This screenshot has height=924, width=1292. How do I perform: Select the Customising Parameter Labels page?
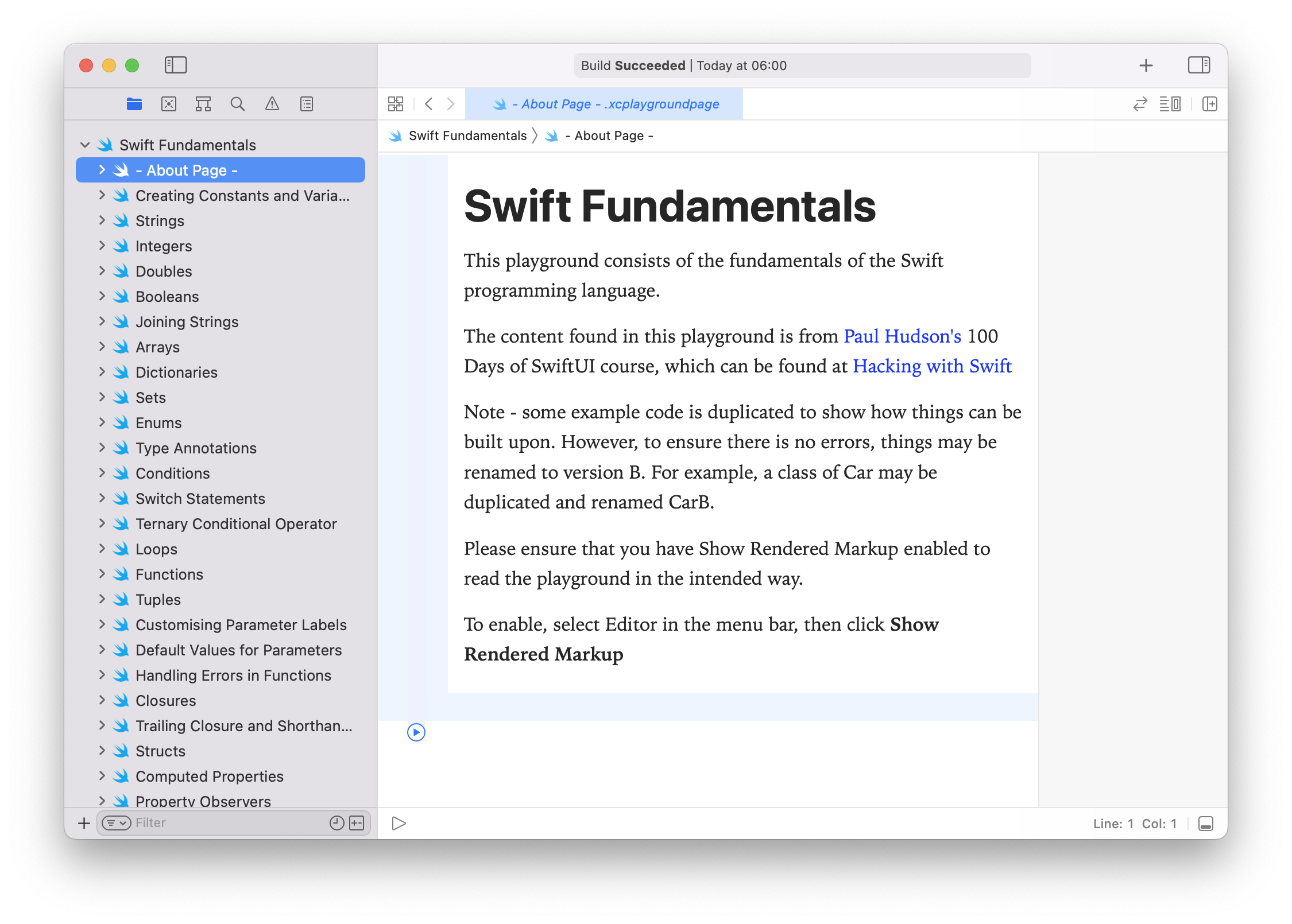click(221, 625)
